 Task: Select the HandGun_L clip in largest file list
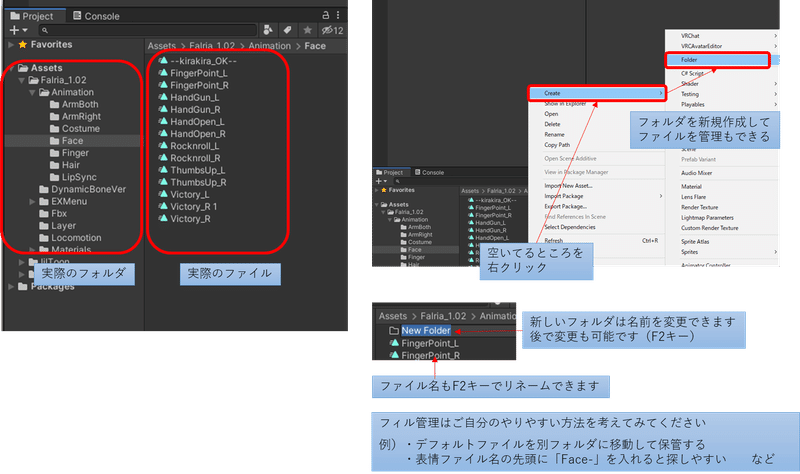189,97
